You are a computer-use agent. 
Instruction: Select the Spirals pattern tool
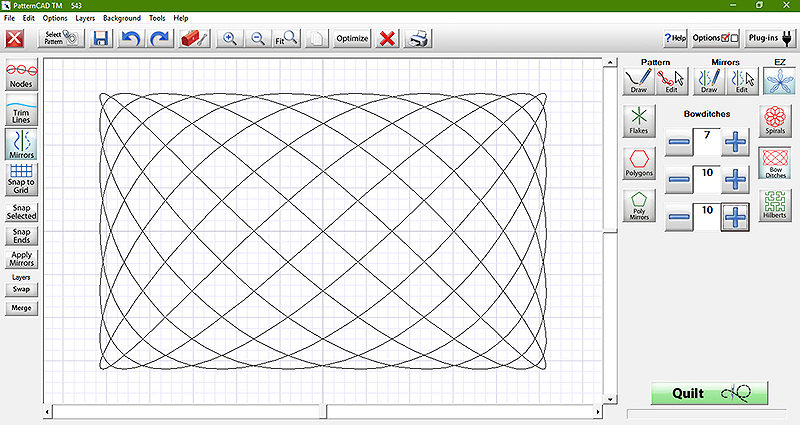point(775,121)
